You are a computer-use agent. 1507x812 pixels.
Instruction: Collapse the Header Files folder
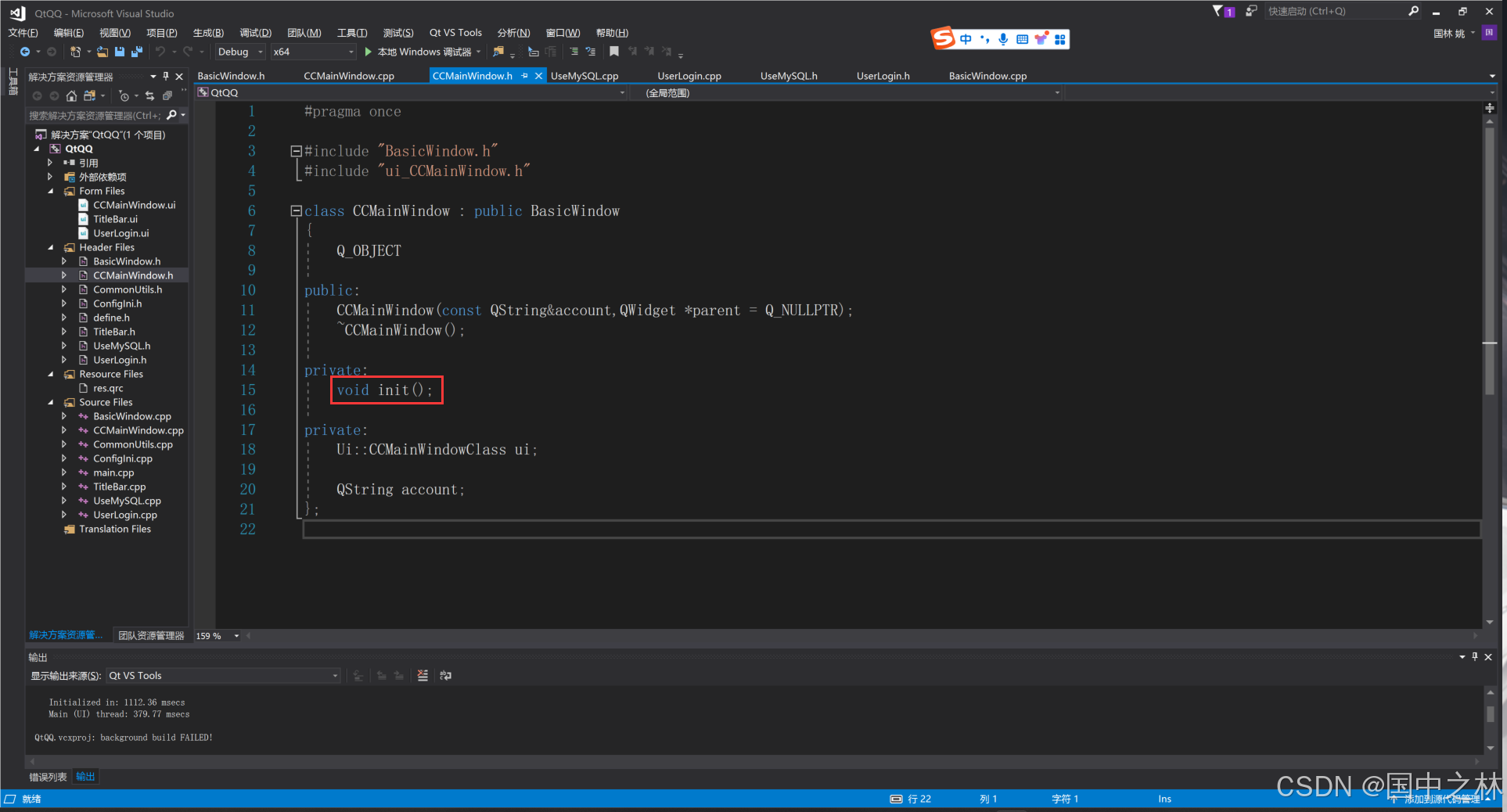[x=51, y=247]
